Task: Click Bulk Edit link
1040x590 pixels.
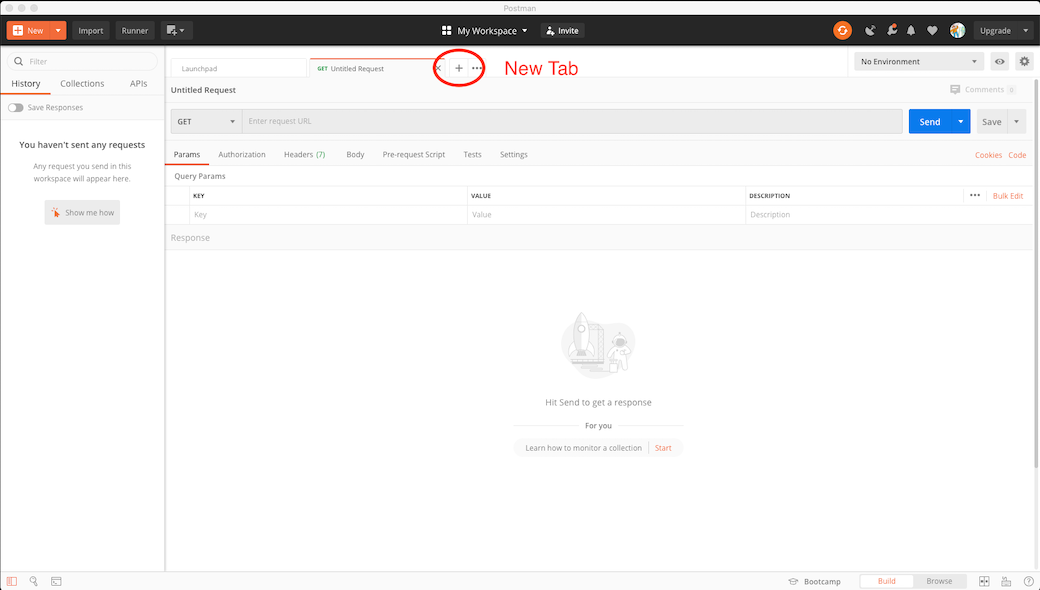Action: pos(1008,196)
